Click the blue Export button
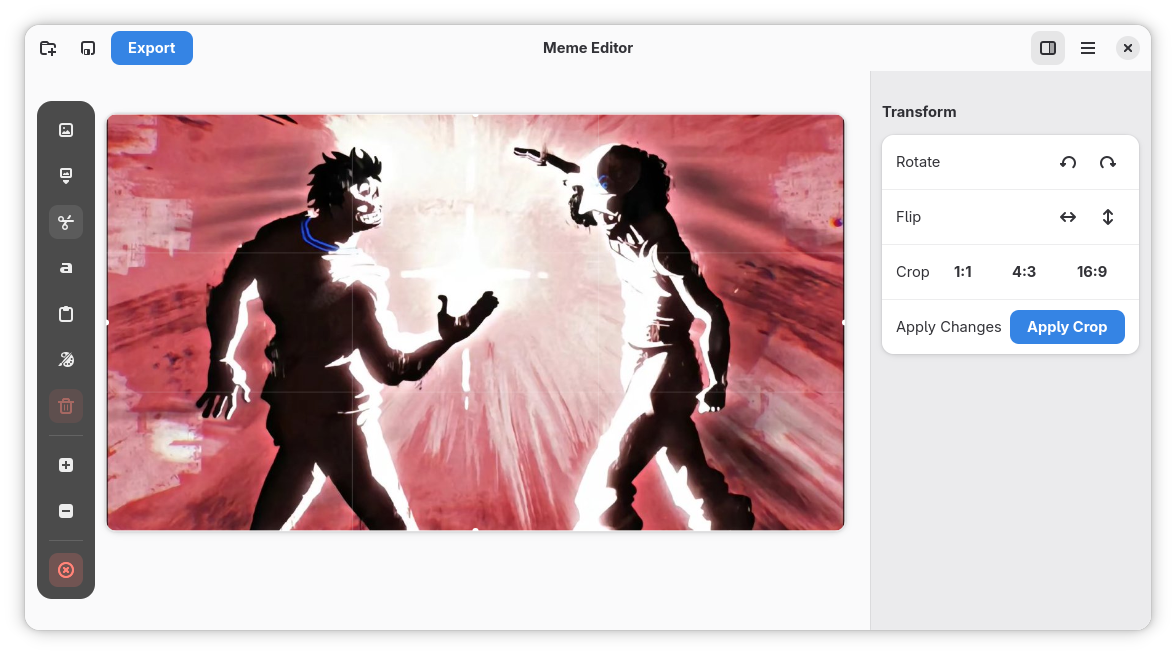Viewport: 1176px width, 655px height. 152,48
